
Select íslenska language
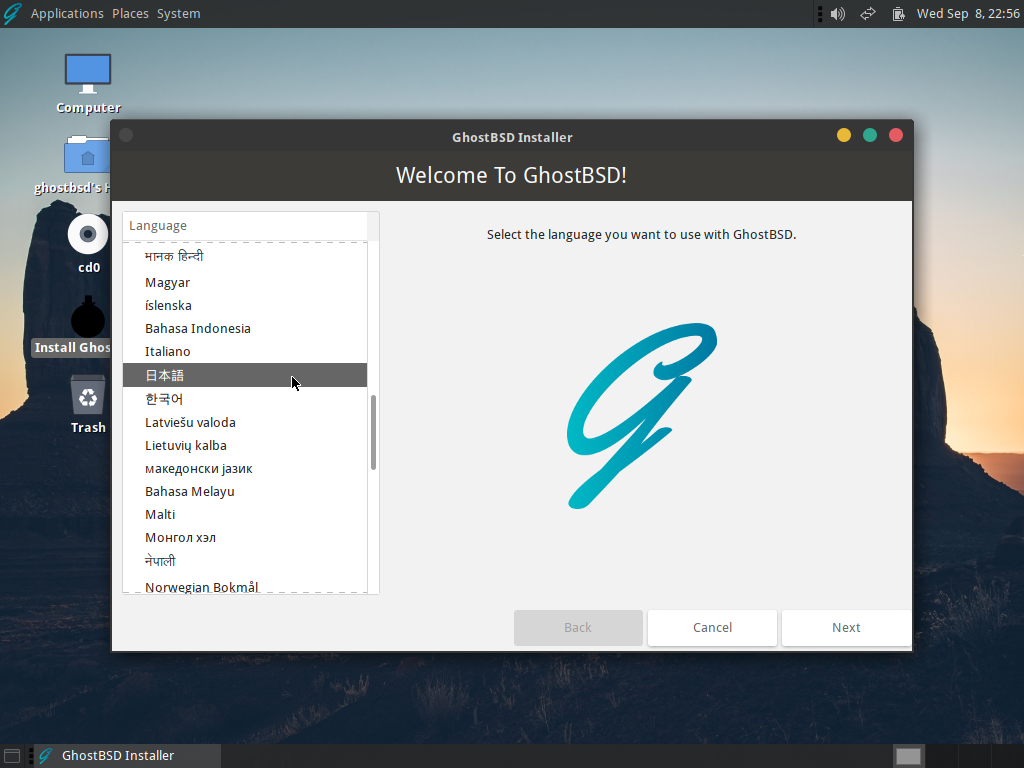[245, 306]
